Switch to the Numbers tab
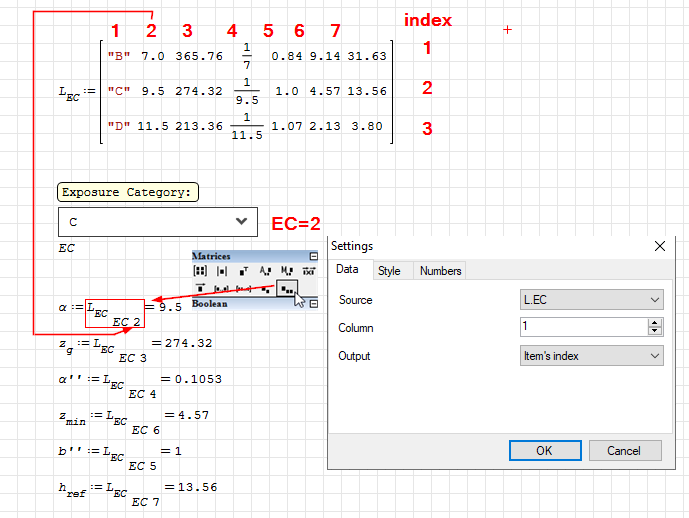 coord(440,271)
